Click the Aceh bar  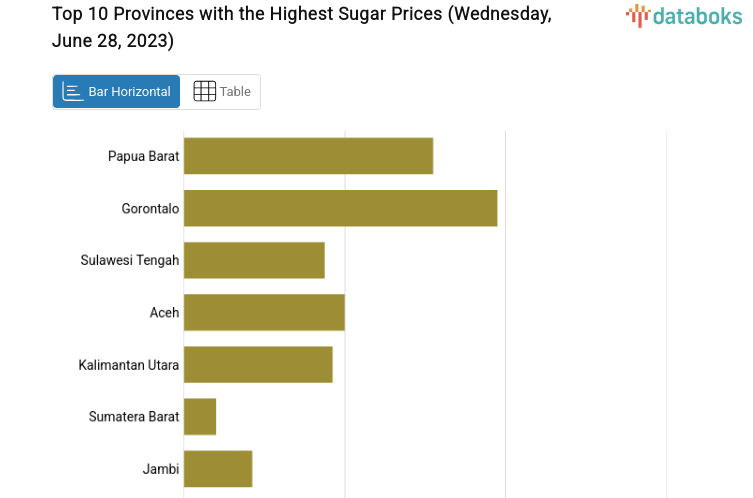tap(264, 312)
